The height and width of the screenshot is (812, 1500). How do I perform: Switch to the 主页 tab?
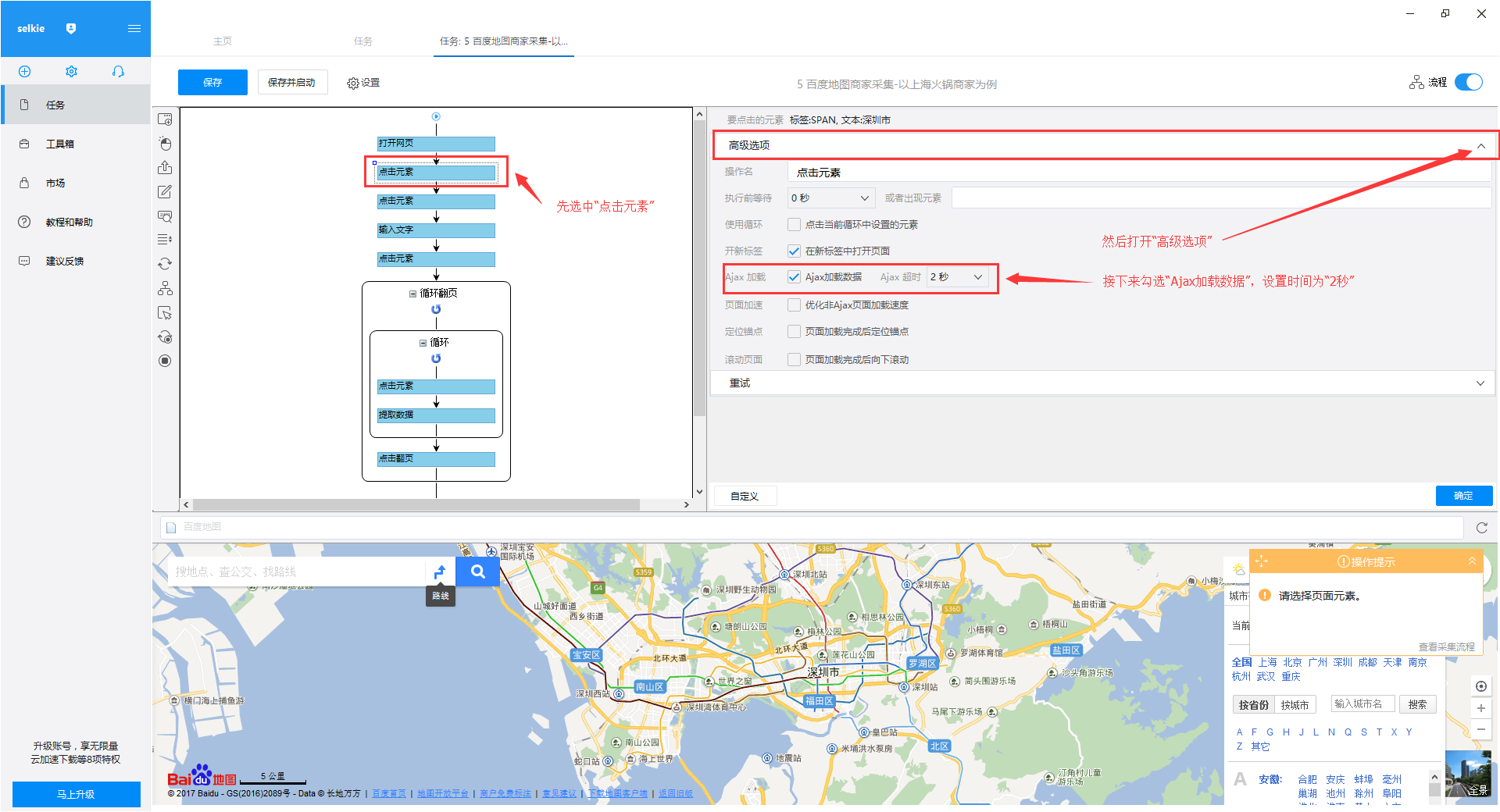(x=223, y=41)
